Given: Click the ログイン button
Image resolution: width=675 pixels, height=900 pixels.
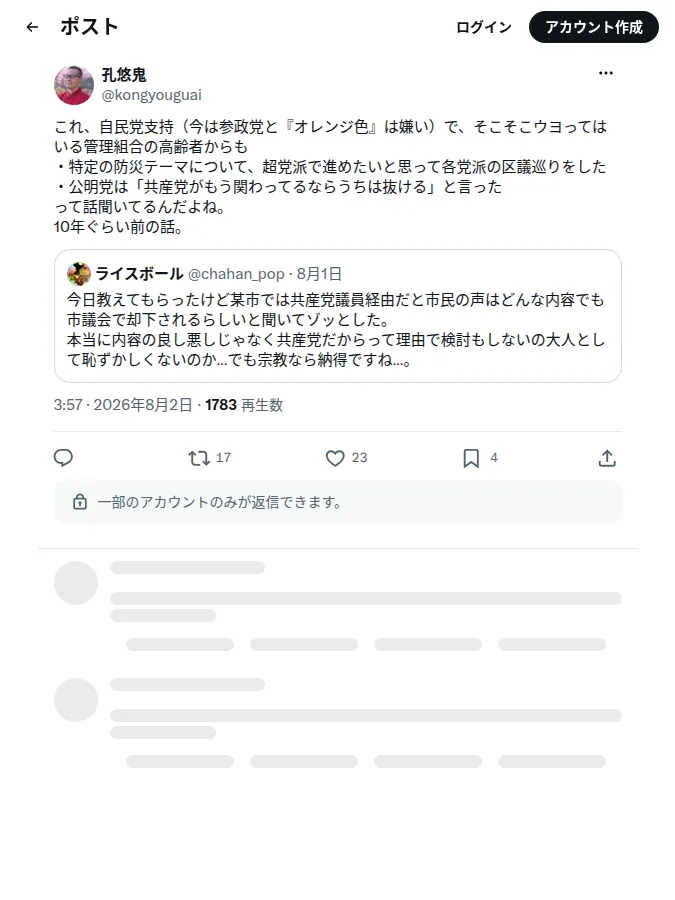Looking at the screenshot, I should pyautogui.click(x=483, y=27).
